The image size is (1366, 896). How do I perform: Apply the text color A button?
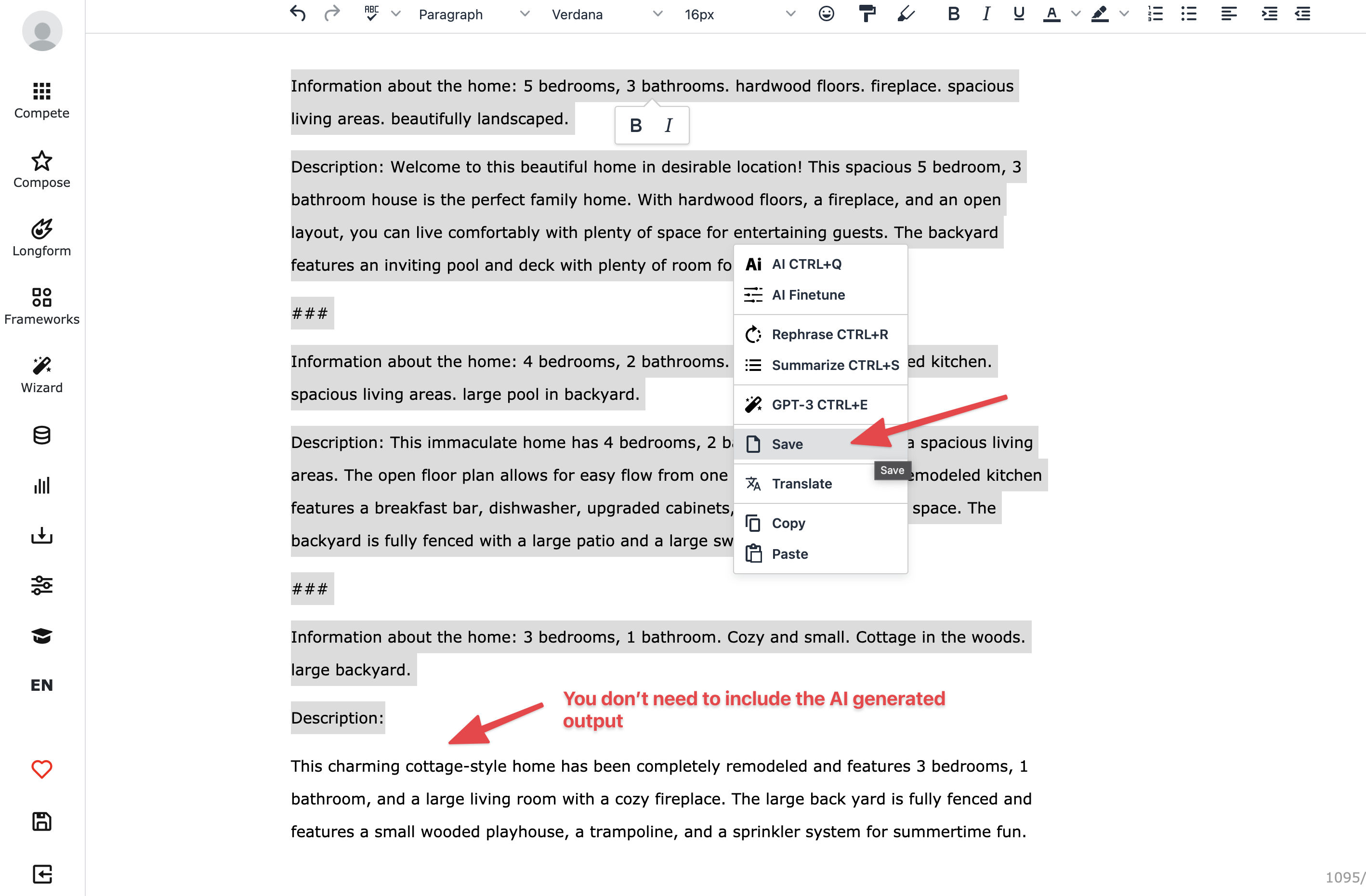click(x=1051, y=14)
